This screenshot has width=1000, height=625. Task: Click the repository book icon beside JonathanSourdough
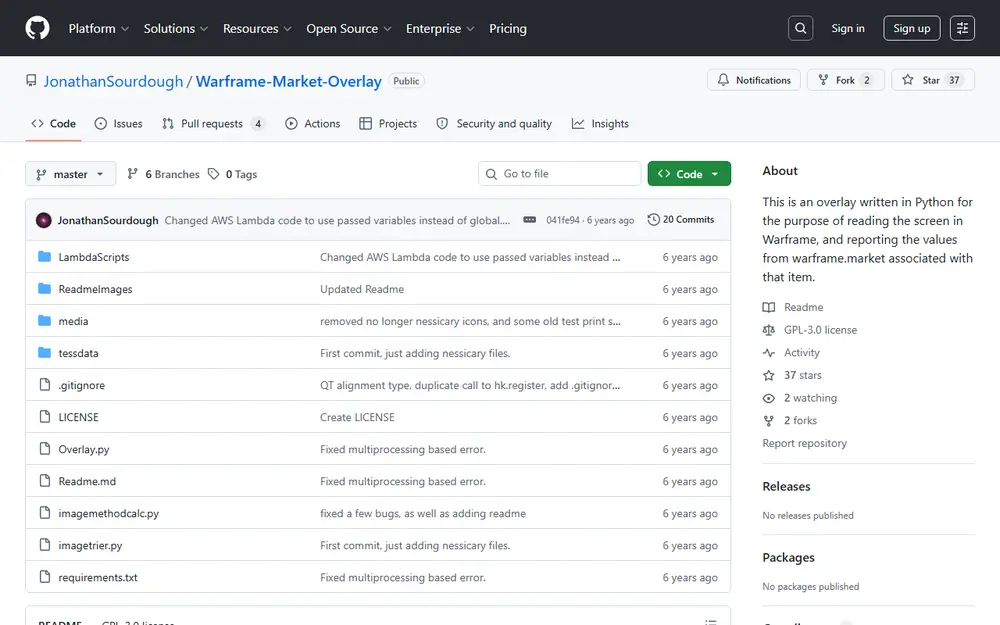(31, 81)
